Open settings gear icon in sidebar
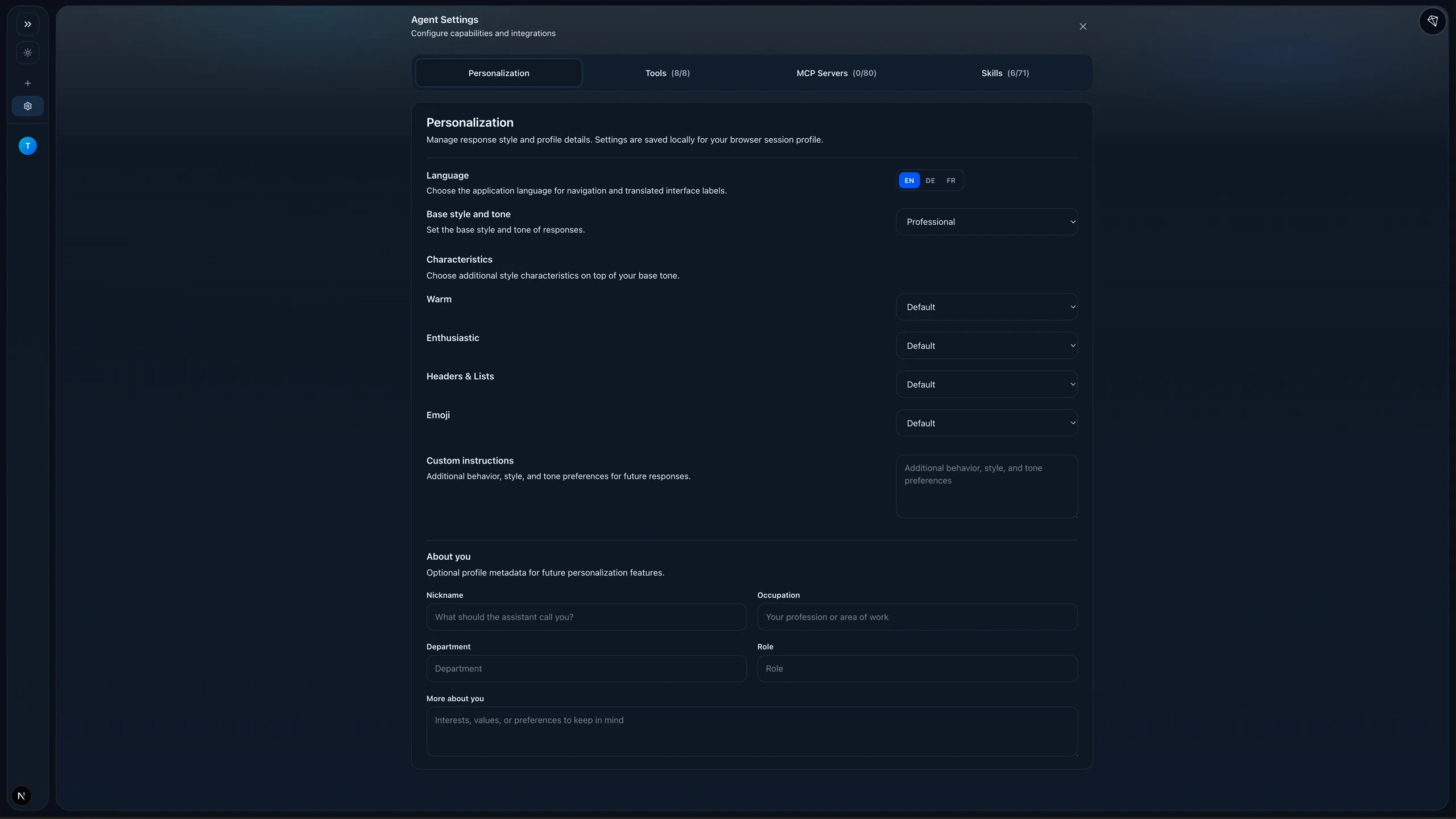 [27, 106]
